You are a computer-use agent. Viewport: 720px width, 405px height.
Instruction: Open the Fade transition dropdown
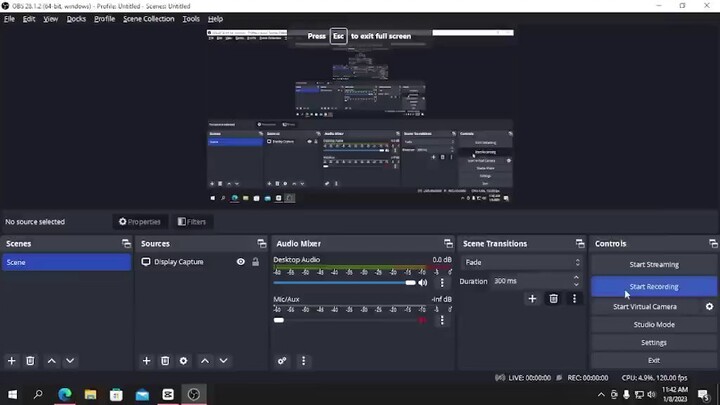pyautogui.click(x=521, y=262)
